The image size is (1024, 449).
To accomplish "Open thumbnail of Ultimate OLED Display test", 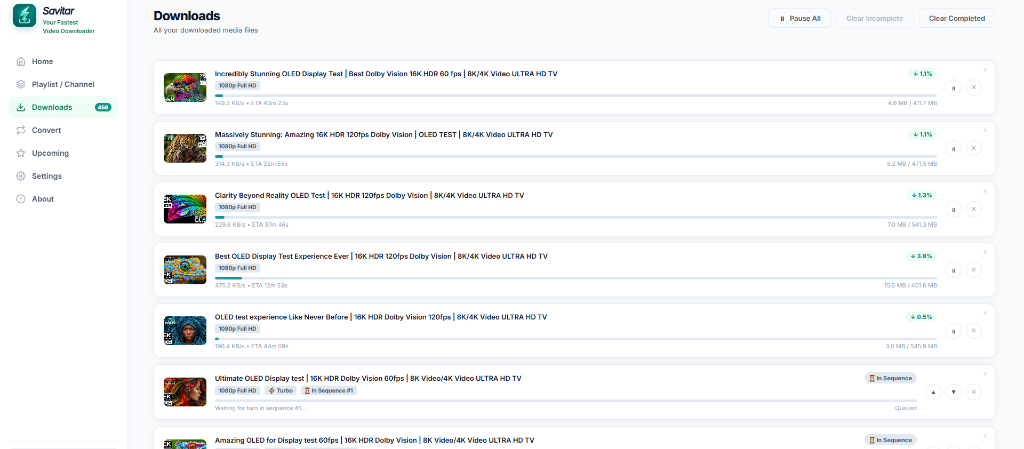I will tap(185, 392).
